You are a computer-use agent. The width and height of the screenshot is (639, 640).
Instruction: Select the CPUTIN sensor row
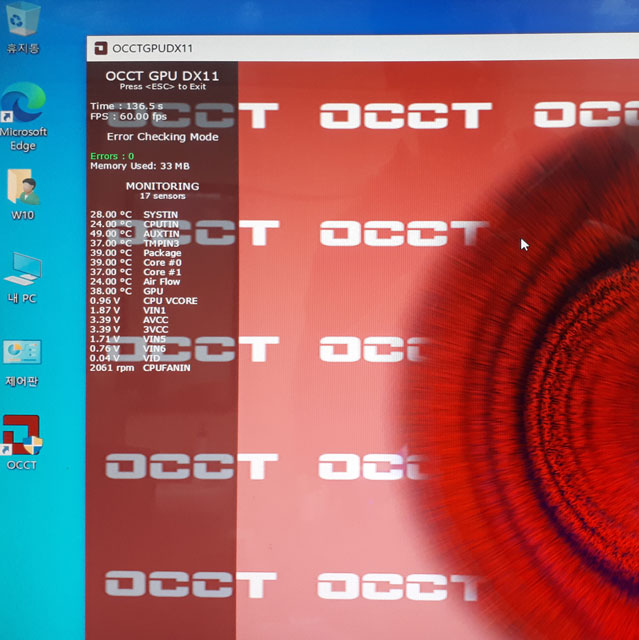click(x=135, y=224)
